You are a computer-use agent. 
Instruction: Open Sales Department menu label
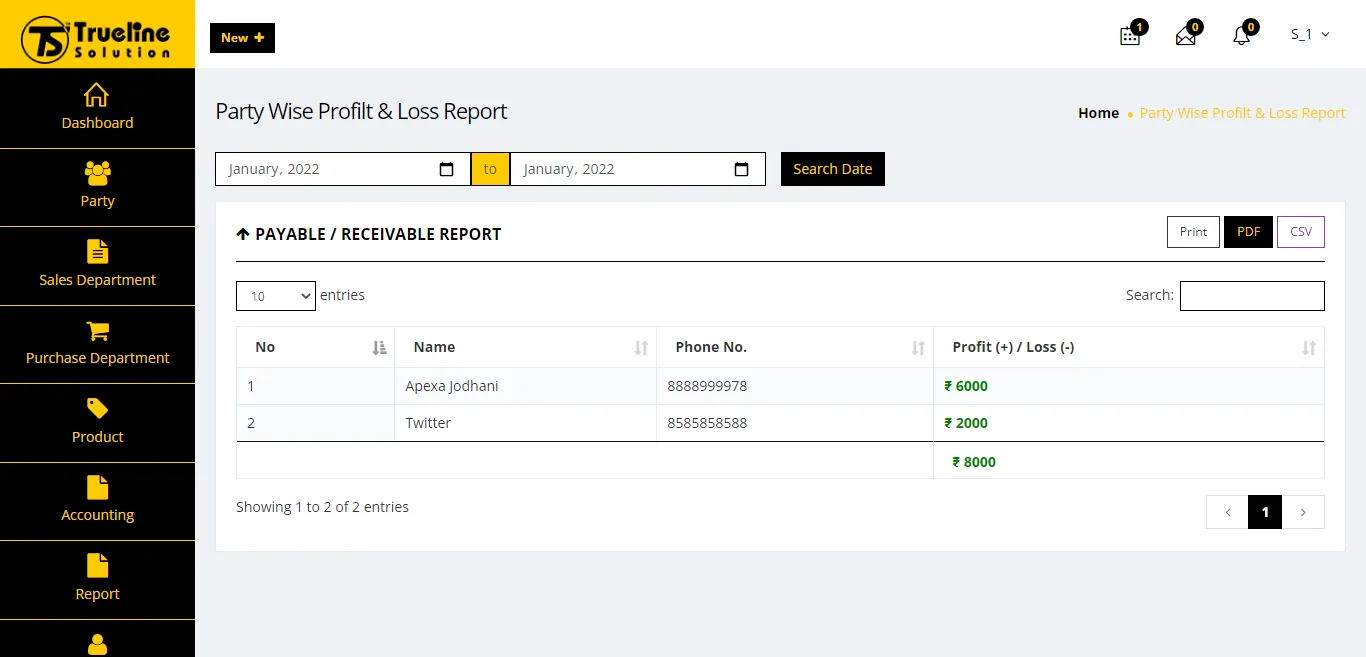point(97,280)
